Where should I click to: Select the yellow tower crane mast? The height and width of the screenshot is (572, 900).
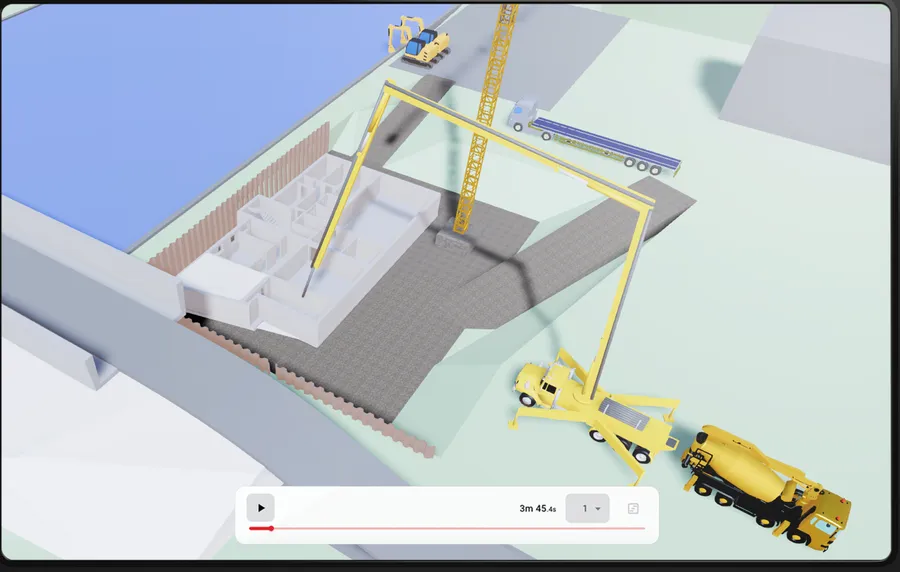click(484, 120)
